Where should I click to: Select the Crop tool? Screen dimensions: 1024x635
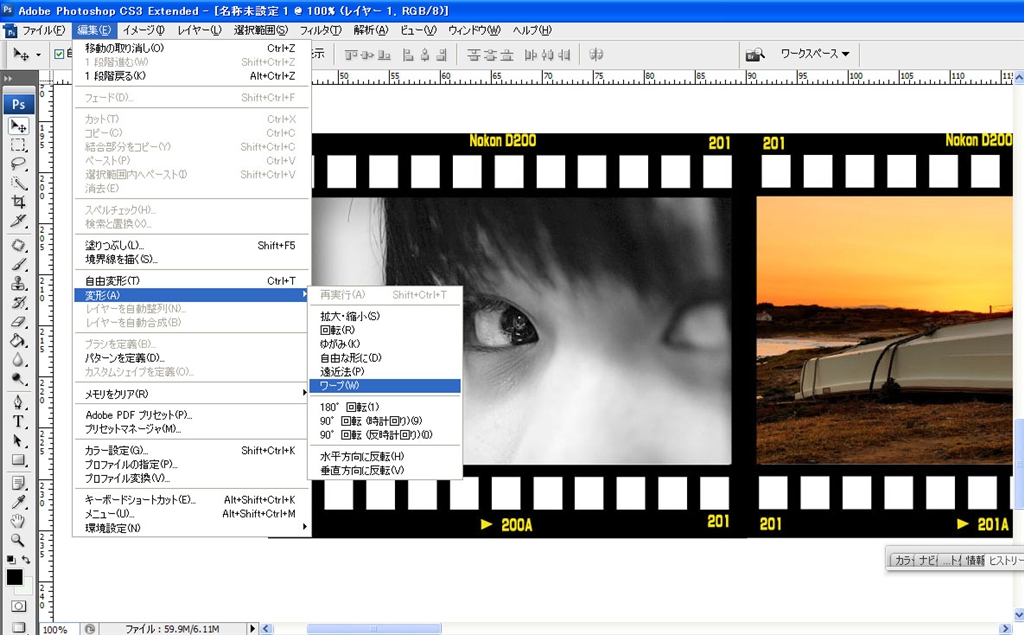pos(18,202)
